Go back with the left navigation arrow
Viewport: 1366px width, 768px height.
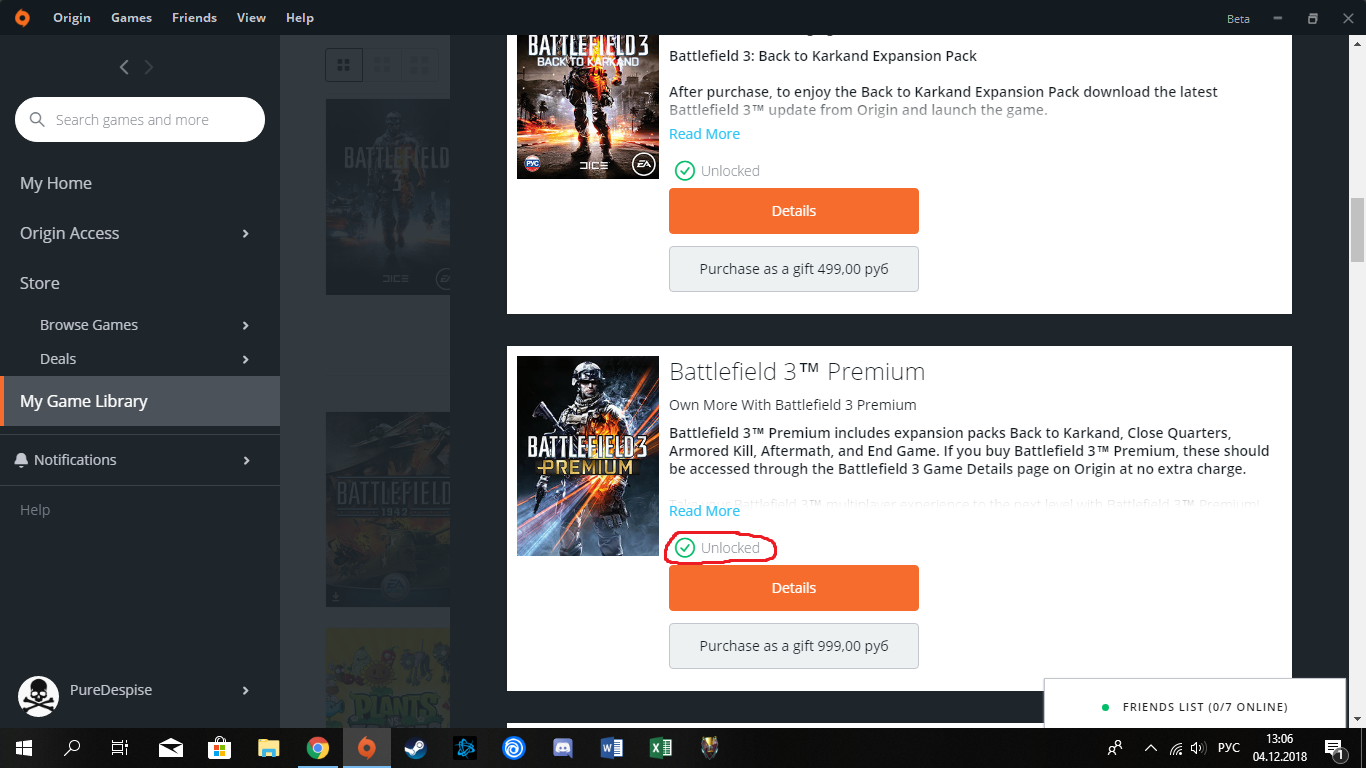124,67
